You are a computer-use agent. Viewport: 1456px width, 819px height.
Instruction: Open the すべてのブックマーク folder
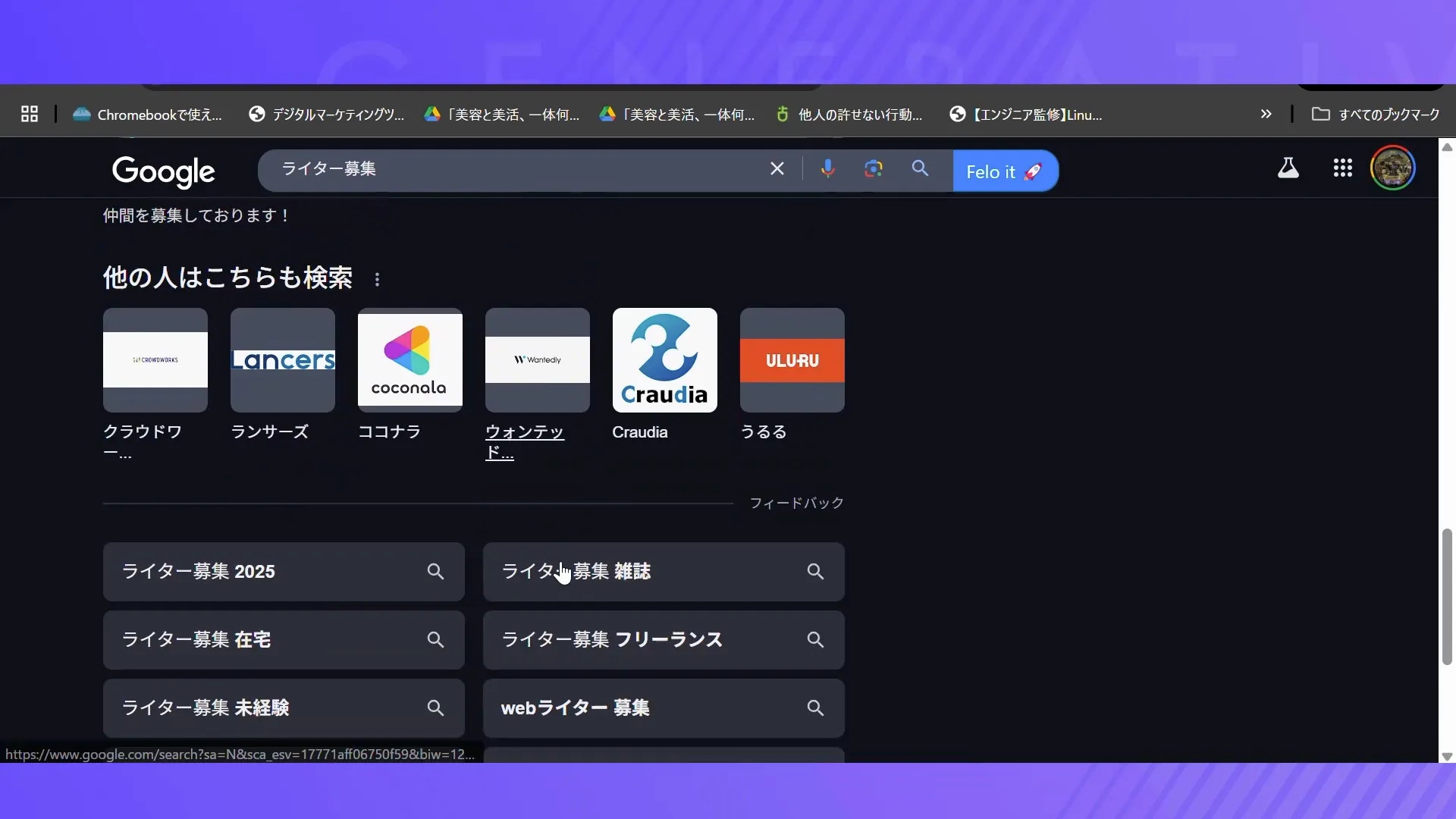(x=1376, y=115)
